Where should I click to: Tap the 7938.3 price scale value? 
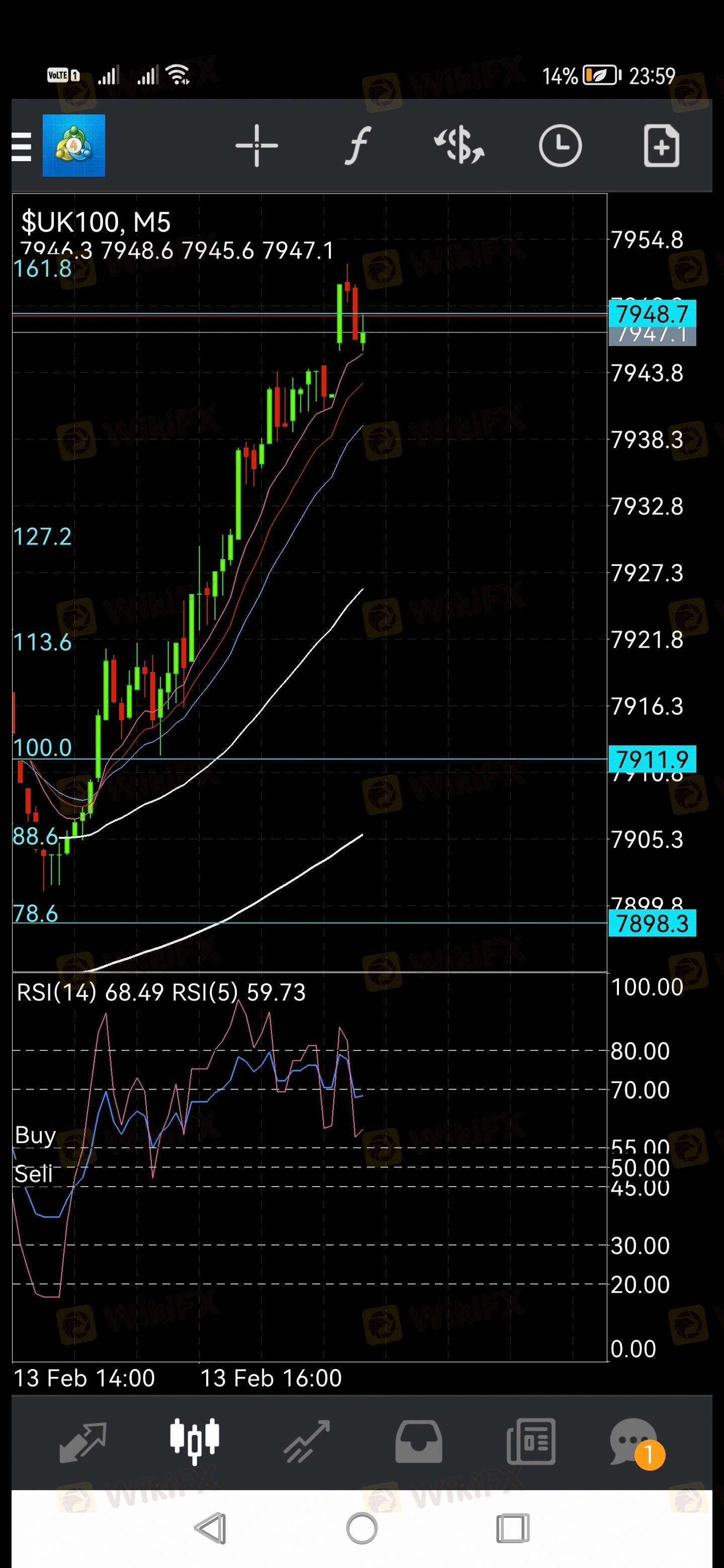click(x=647, y=439)
